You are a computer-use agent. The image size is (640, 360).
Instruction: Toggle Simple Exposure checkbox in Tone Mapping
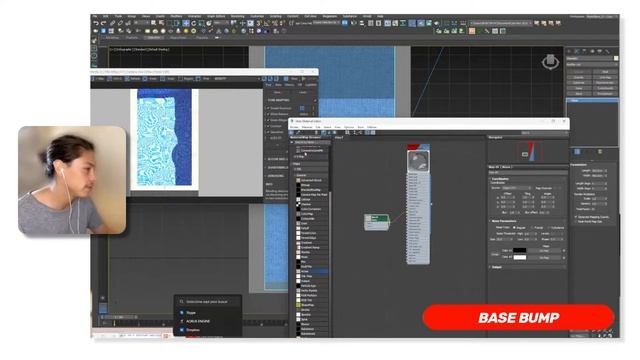coord(268,108)
